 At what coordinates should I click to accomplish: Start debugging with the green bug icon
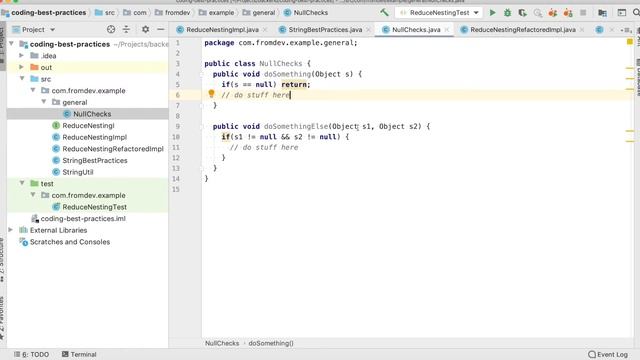click(507, 13)
